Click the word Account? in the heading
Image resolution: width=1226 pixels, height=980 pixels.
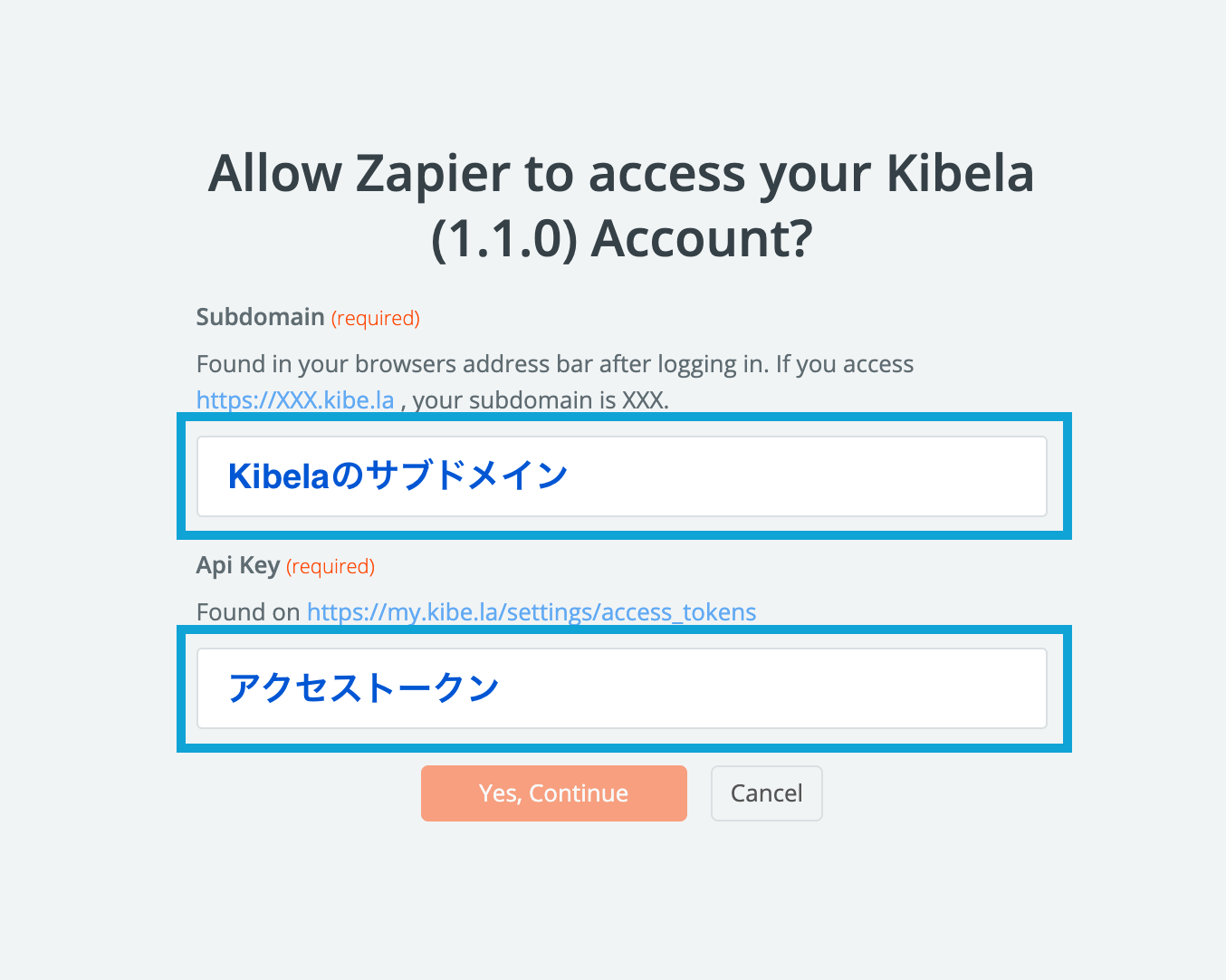[702, 240]
